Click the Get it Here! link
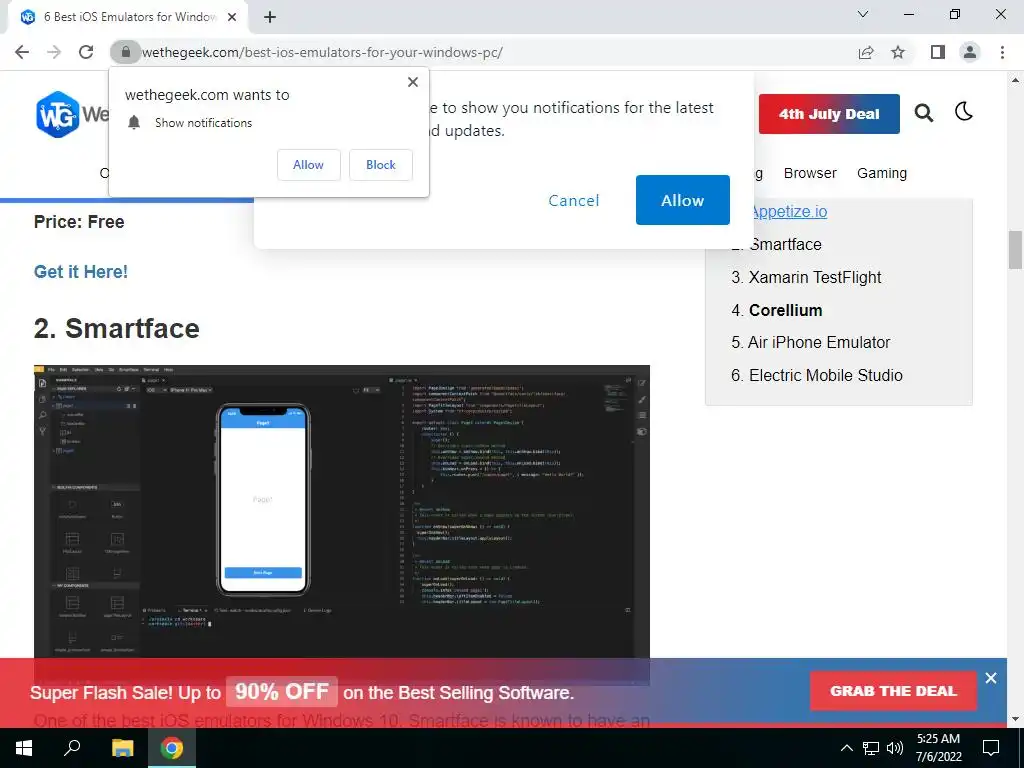 pos(81,272)
